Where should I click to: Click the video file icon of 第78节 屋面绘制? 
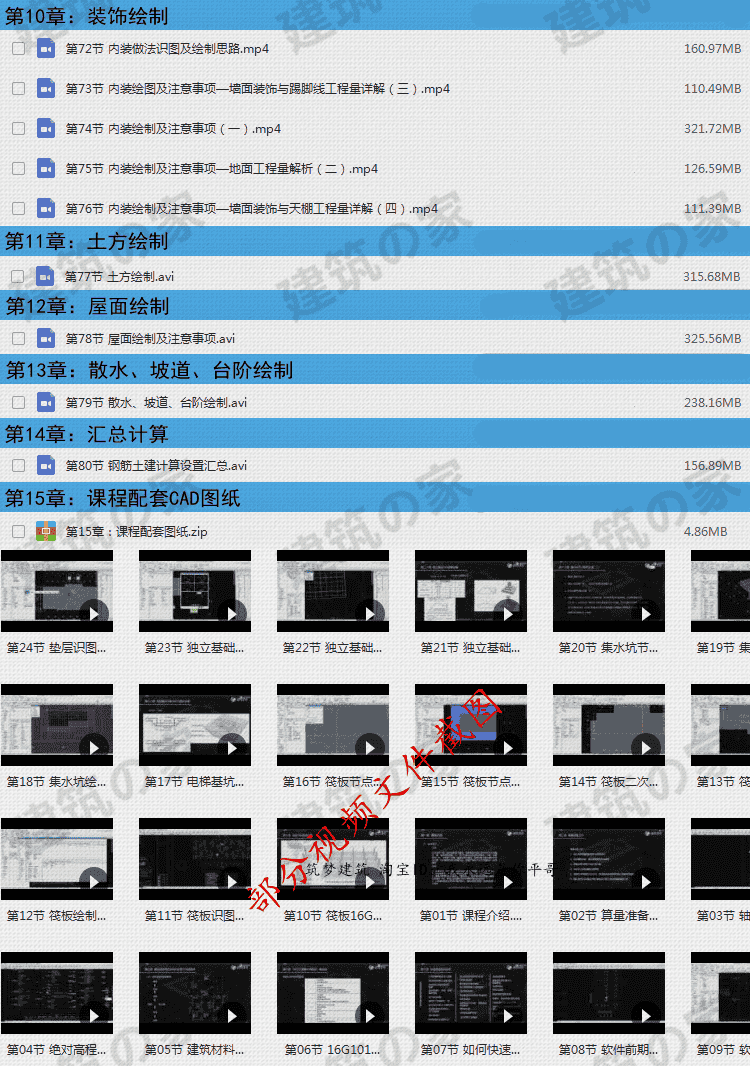(x=46, y=339)
